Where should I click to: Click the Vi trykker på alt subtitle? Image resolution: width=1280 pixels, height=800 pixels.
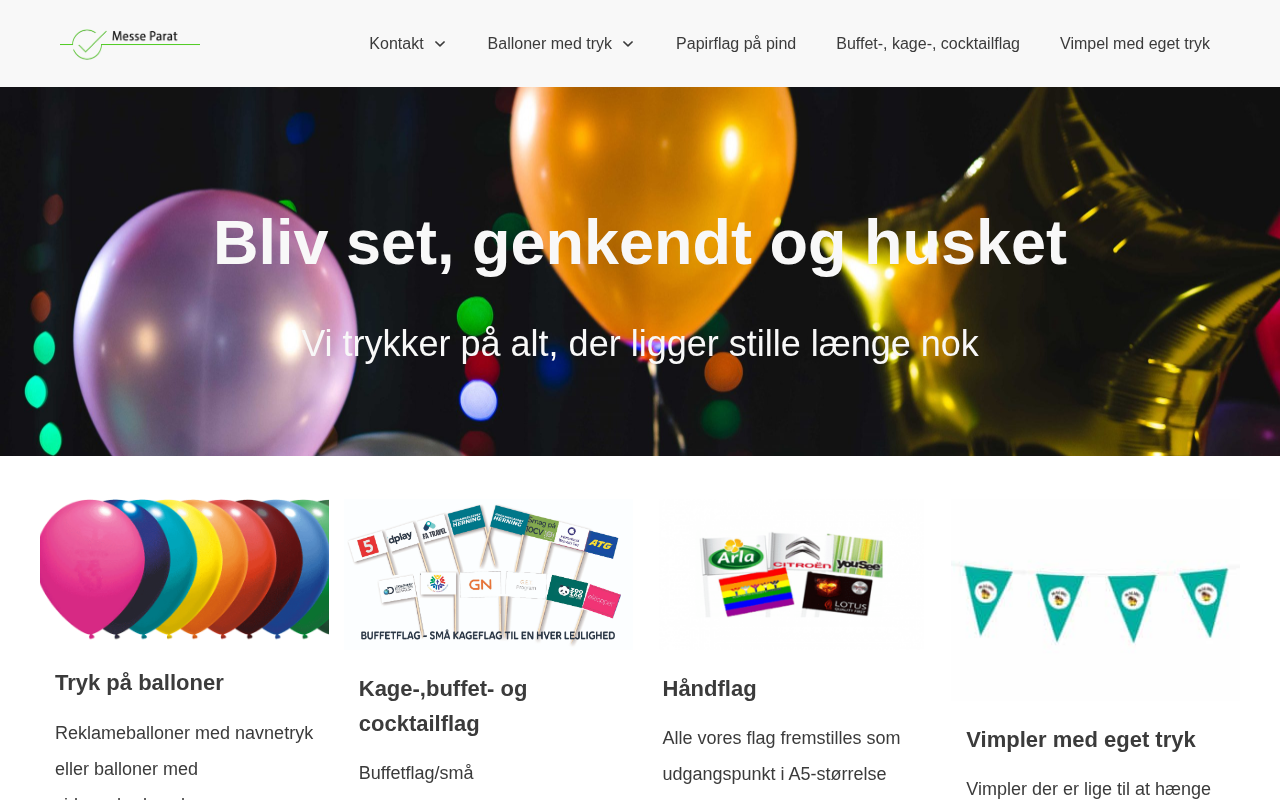click(640, 344)
